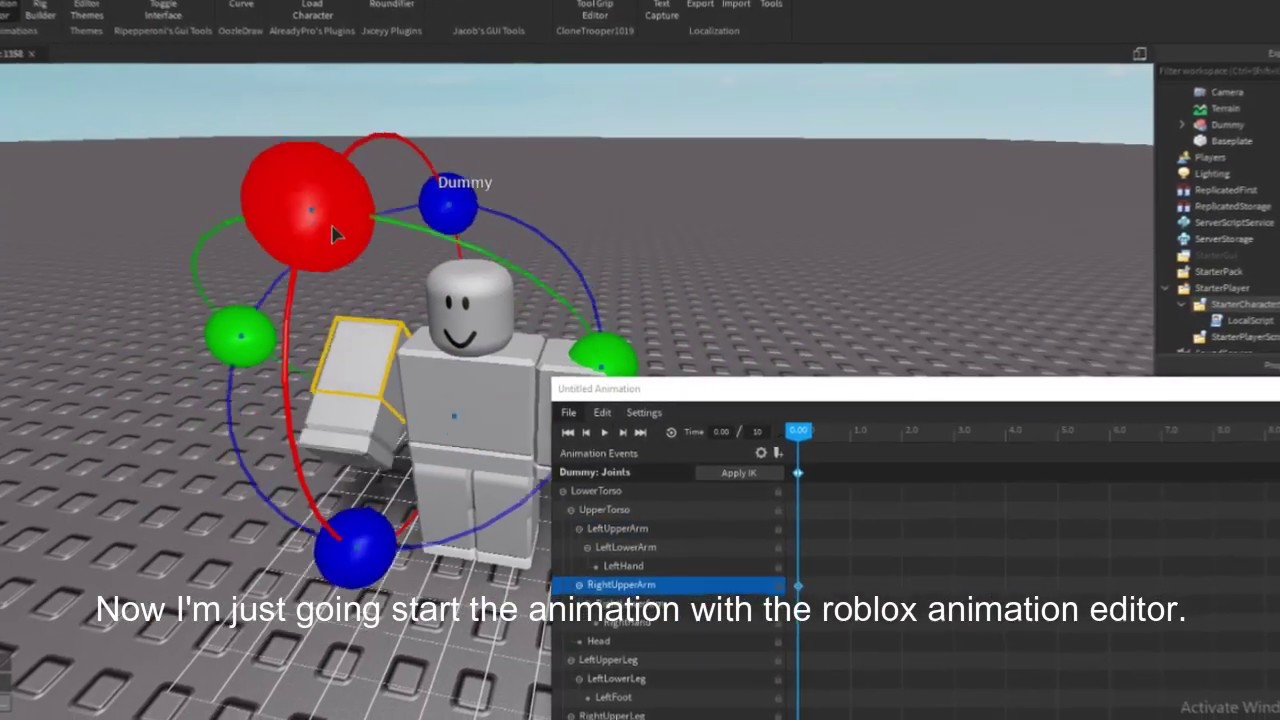1280x720 pixels.
Task: Click the small blue rotation handle near Dummy label
Action: click(x=447, y=205)
